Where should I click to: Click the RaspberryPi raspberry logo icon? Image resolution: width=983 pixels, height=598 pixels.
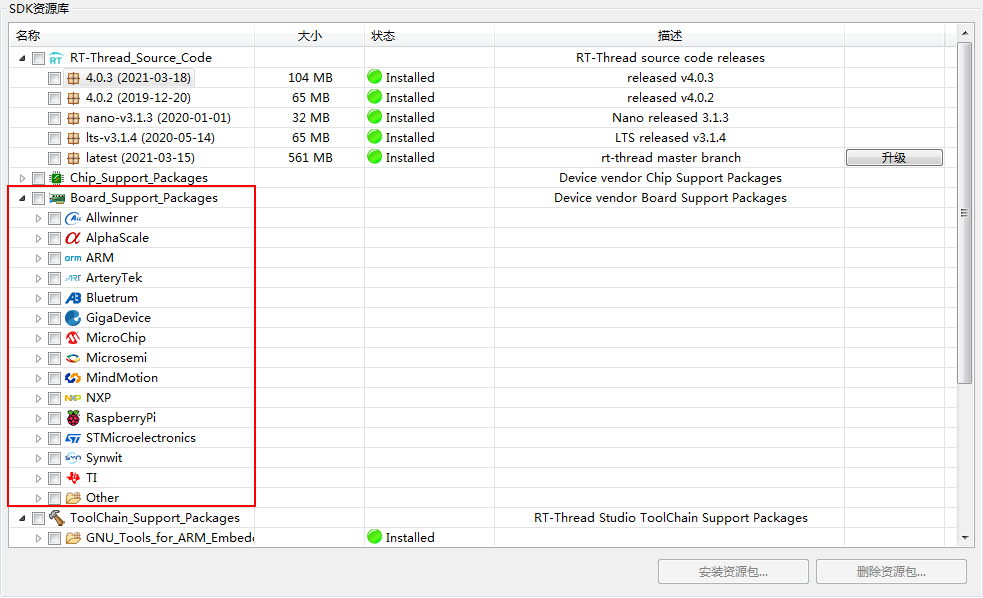pyautogui.click(x=73, y=418)
